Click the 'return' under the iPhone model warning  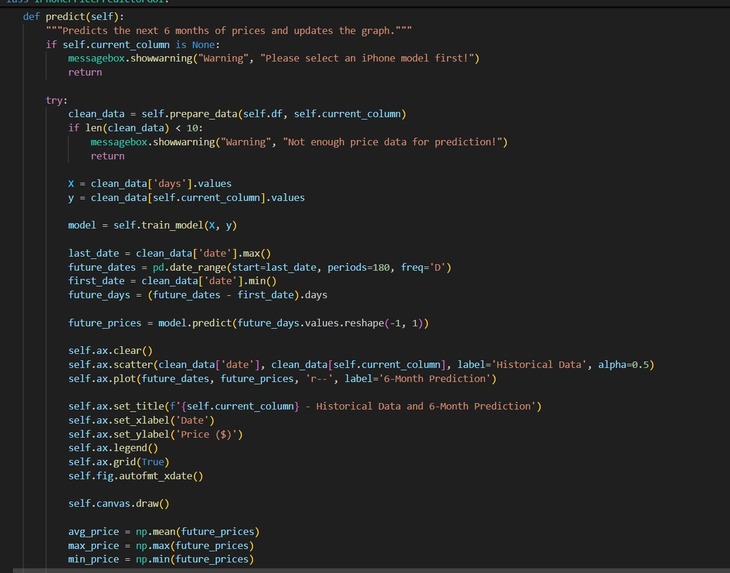tap(85, 72)
